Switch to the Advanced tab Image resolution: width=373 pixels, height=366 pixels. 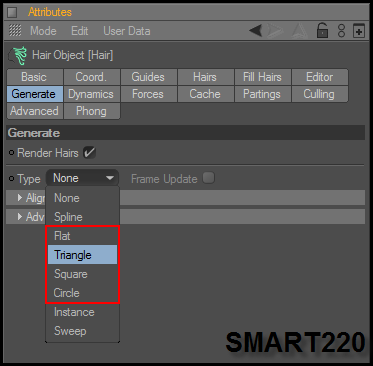pyautogui.click(x=35, y=111)
